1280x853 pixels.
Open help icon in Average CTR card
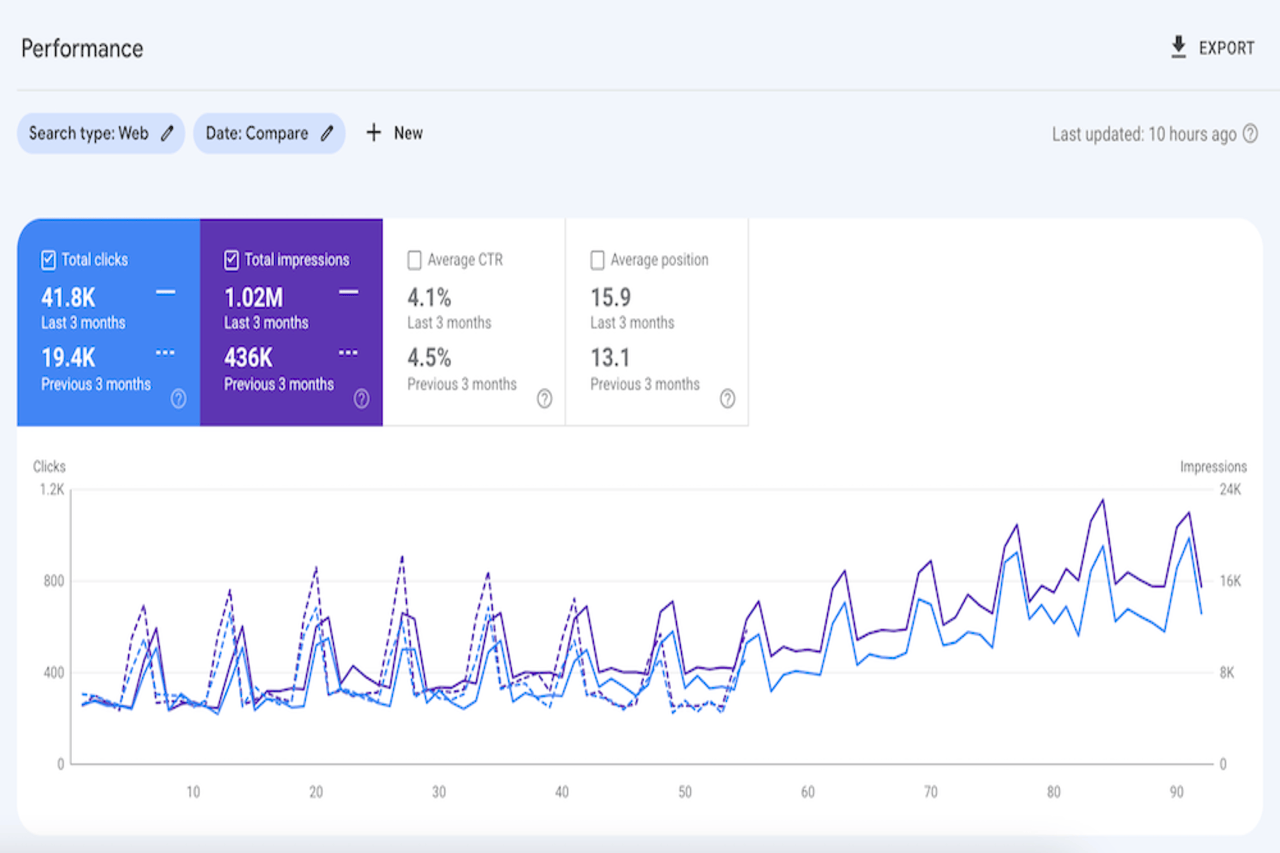coord(544,399)
